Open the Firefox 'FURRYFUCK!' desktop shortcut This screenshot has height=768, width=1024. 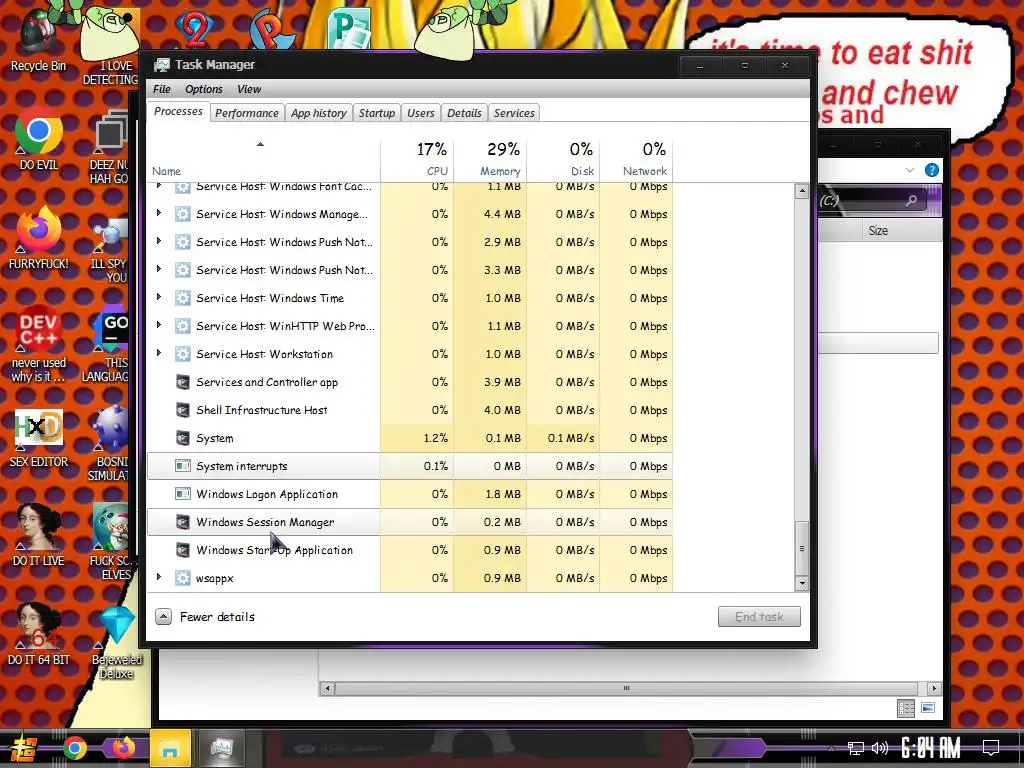39,238
